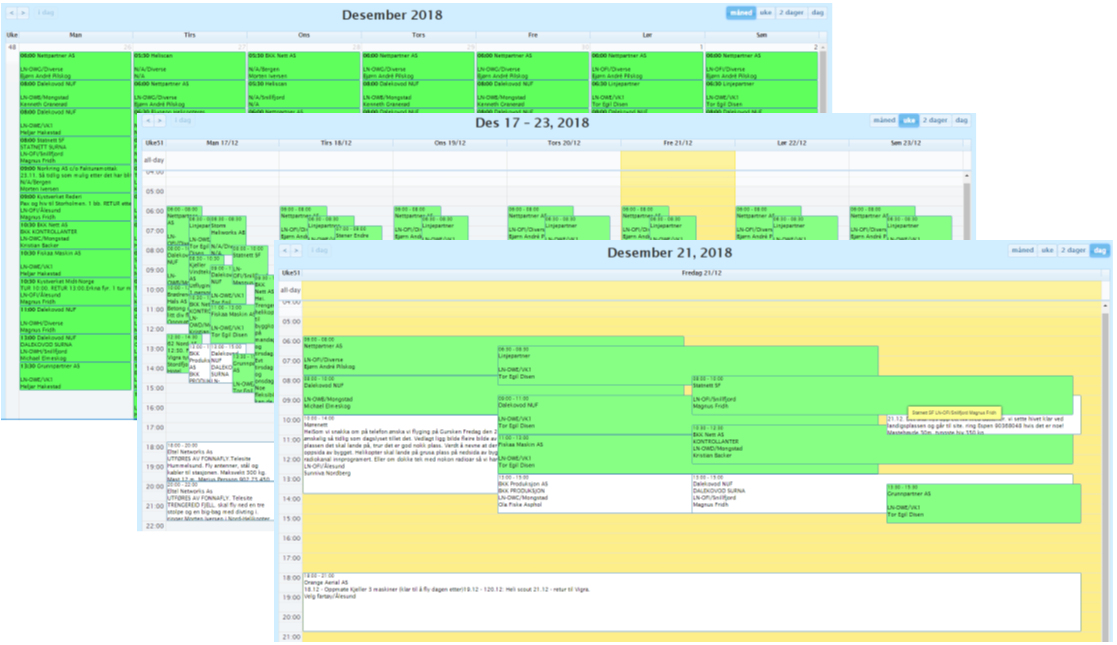
Task: Open 09:00 Kystverket Rederi event in month view
Action: tap(76, 207)
